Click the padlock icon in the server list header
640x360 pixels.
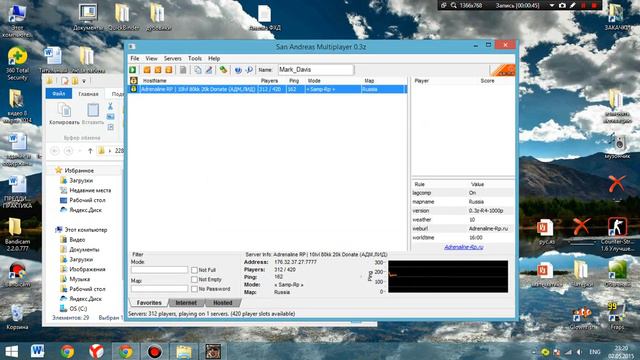click(133, 80)
